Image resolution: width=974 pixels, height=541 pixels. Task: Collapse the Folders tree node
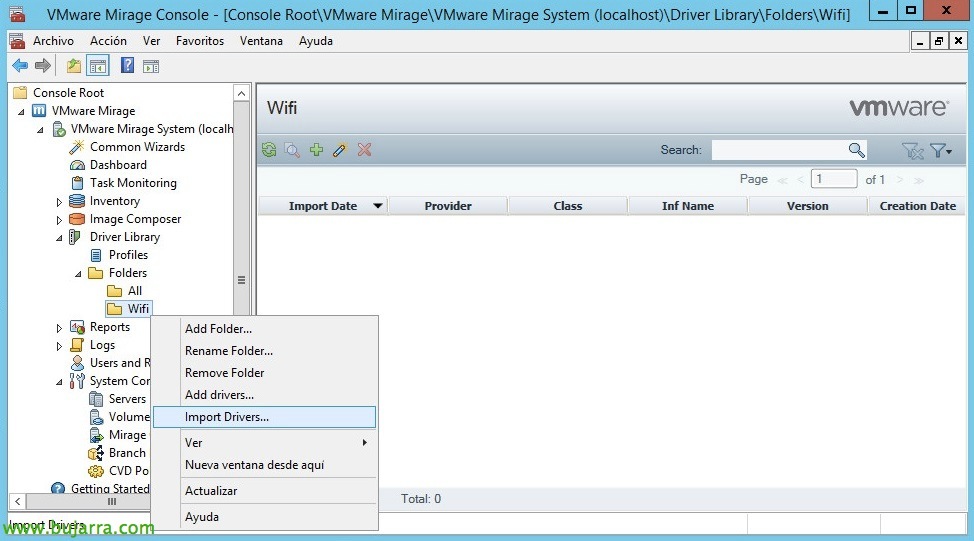(x=78, y=274)
